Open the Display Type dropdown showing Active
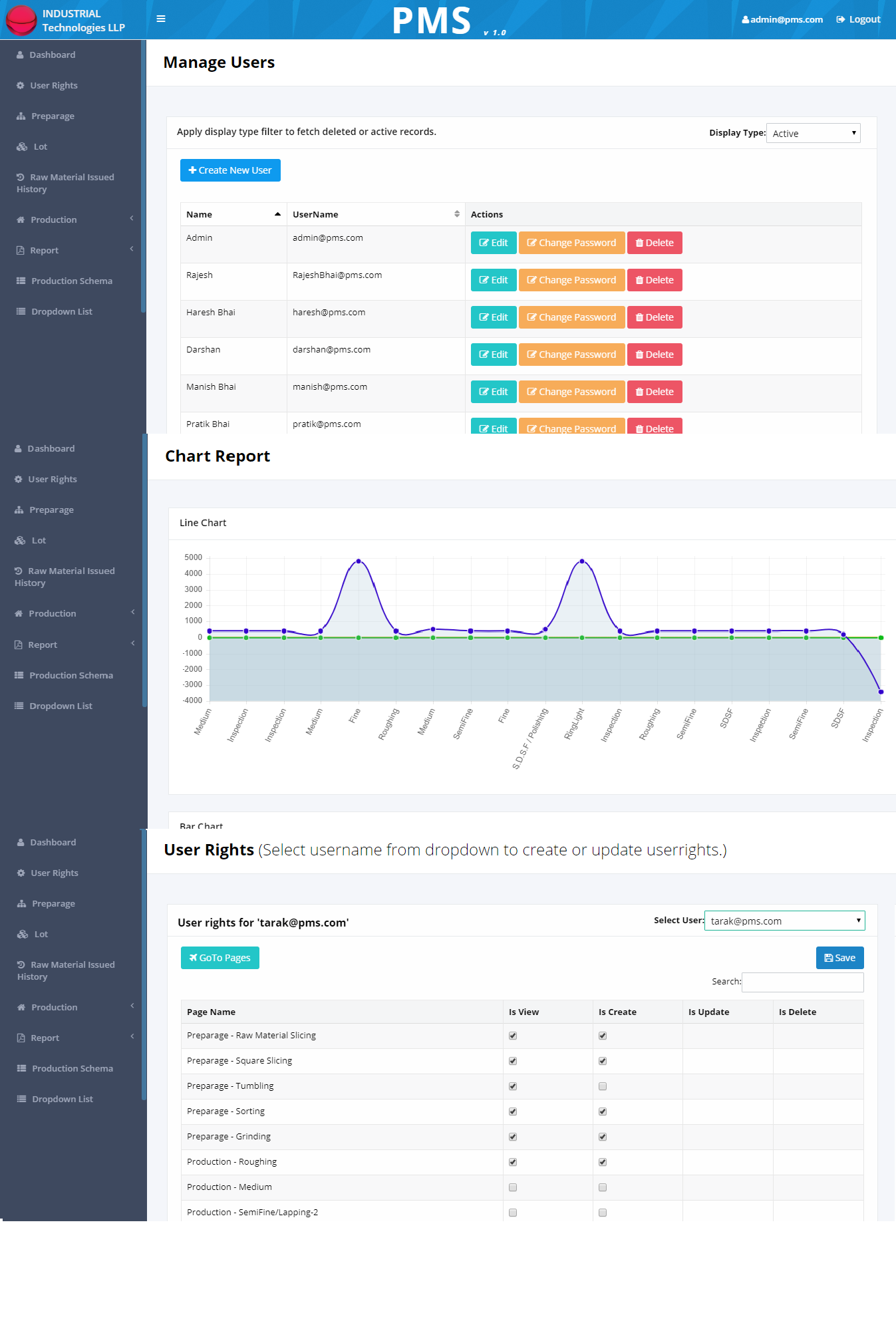 click(814, 133)
